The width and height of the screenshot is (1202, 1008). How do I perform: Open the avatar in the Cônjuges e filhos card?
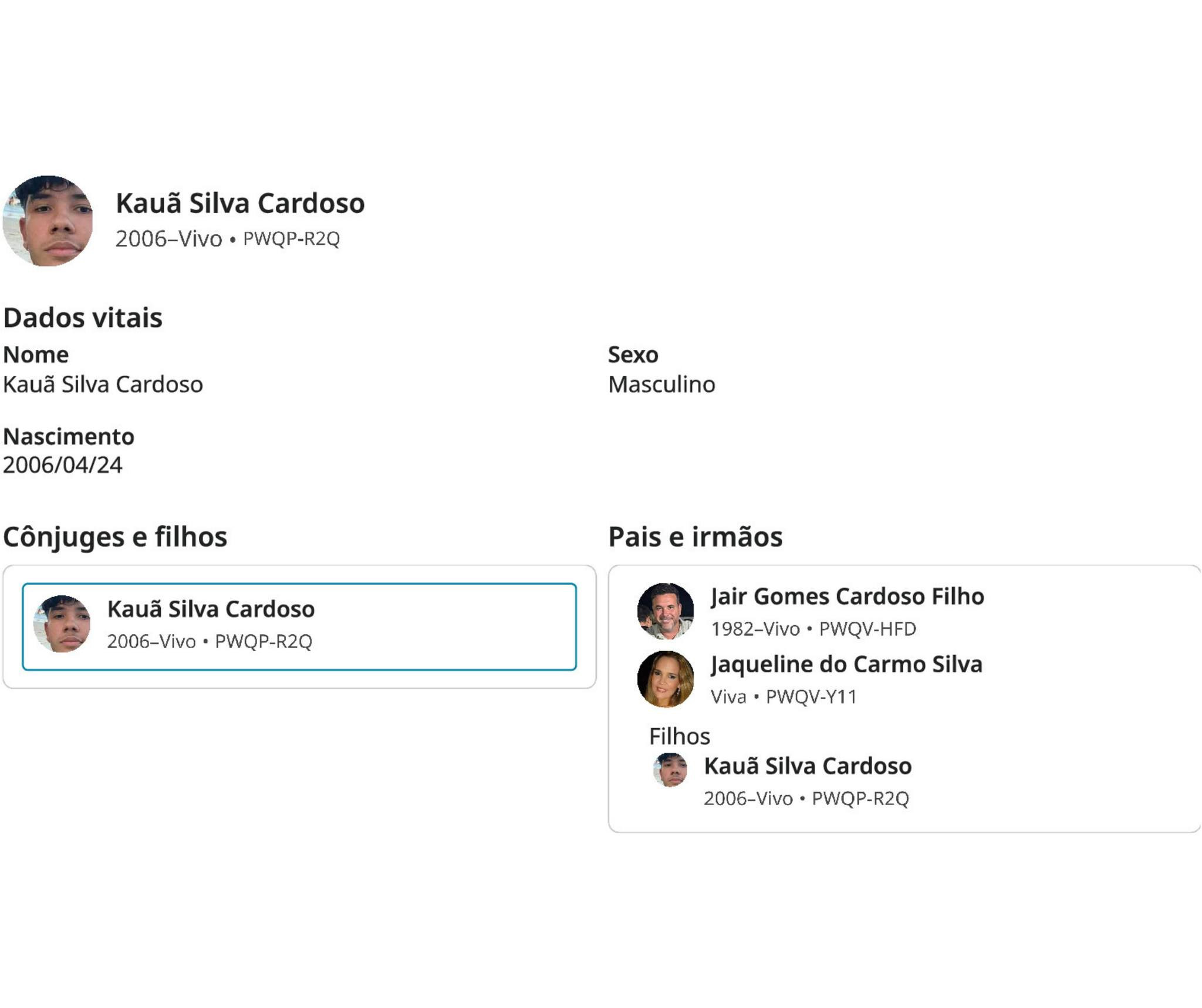coord(62,624)
